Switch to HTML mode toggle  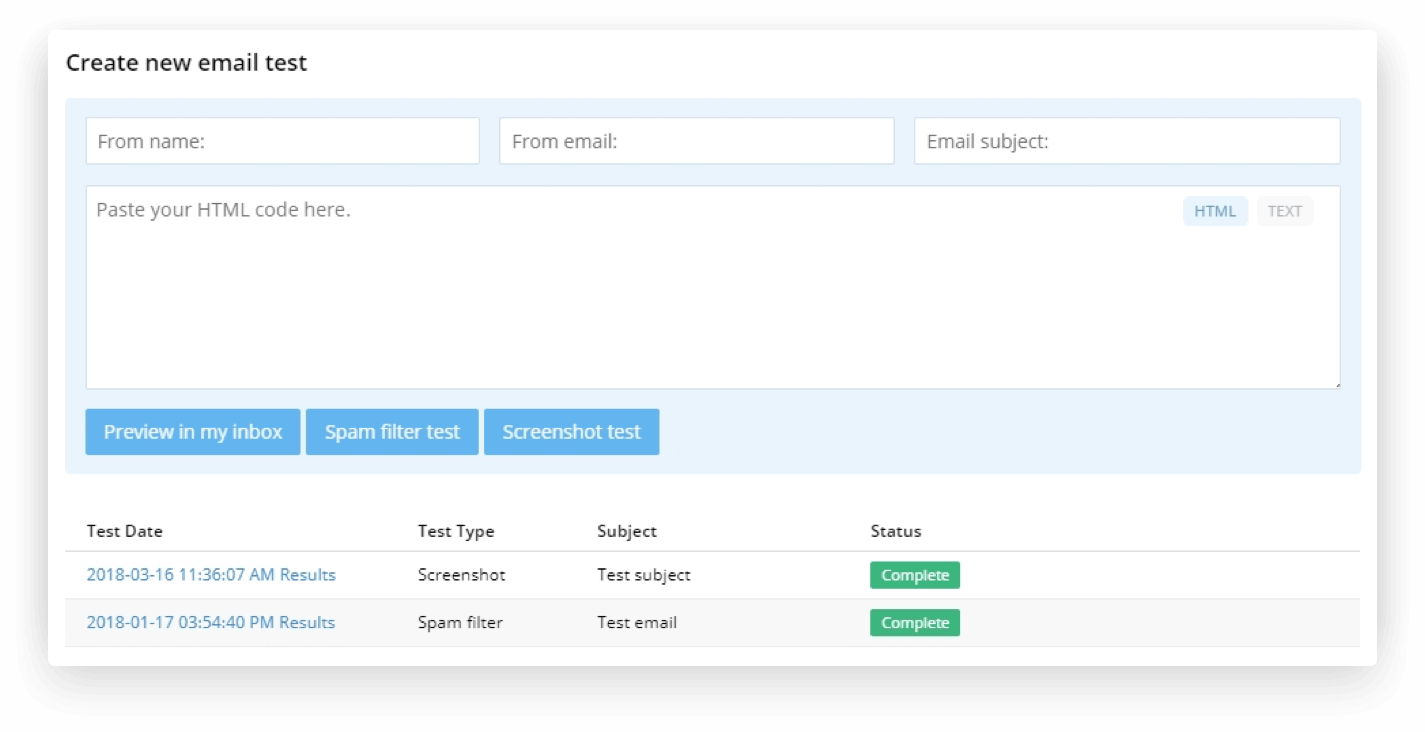point(1215,211)
